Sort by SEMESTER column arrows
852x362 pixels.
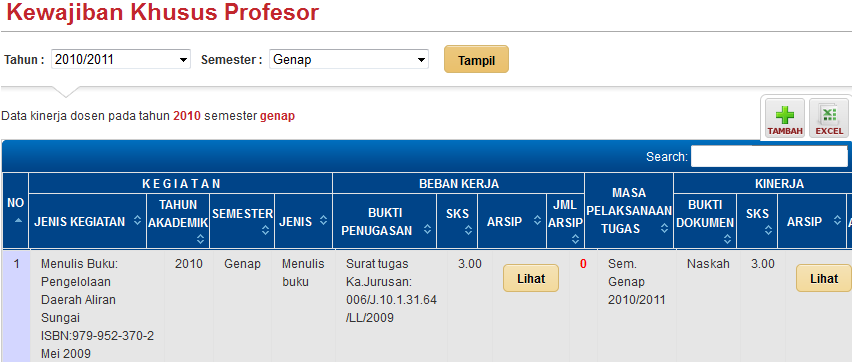pyautogui.click(x=265, y=230)
